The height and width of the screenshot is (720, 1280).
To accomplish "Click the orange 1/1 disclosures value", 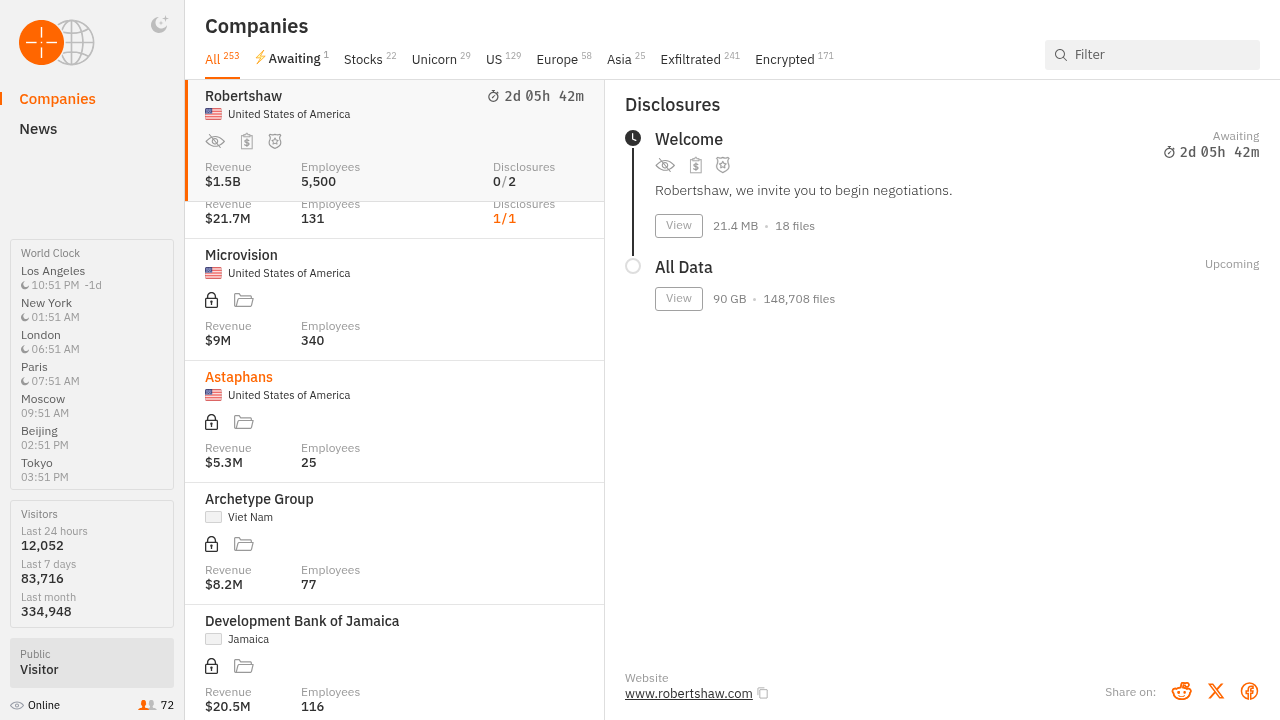I will (505, 218).
